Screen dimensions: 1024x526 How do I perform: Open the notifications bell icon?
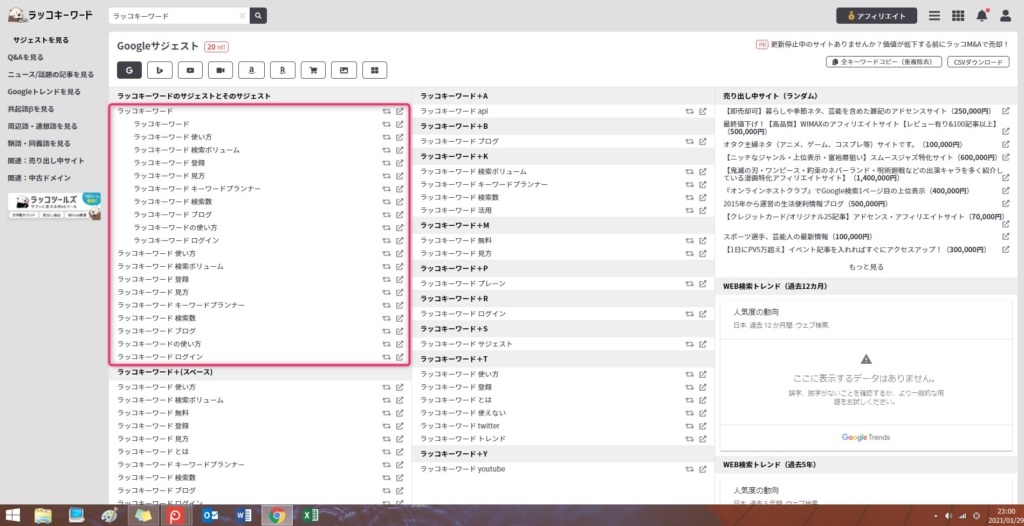pyautogui.click(x=982, y=16)
